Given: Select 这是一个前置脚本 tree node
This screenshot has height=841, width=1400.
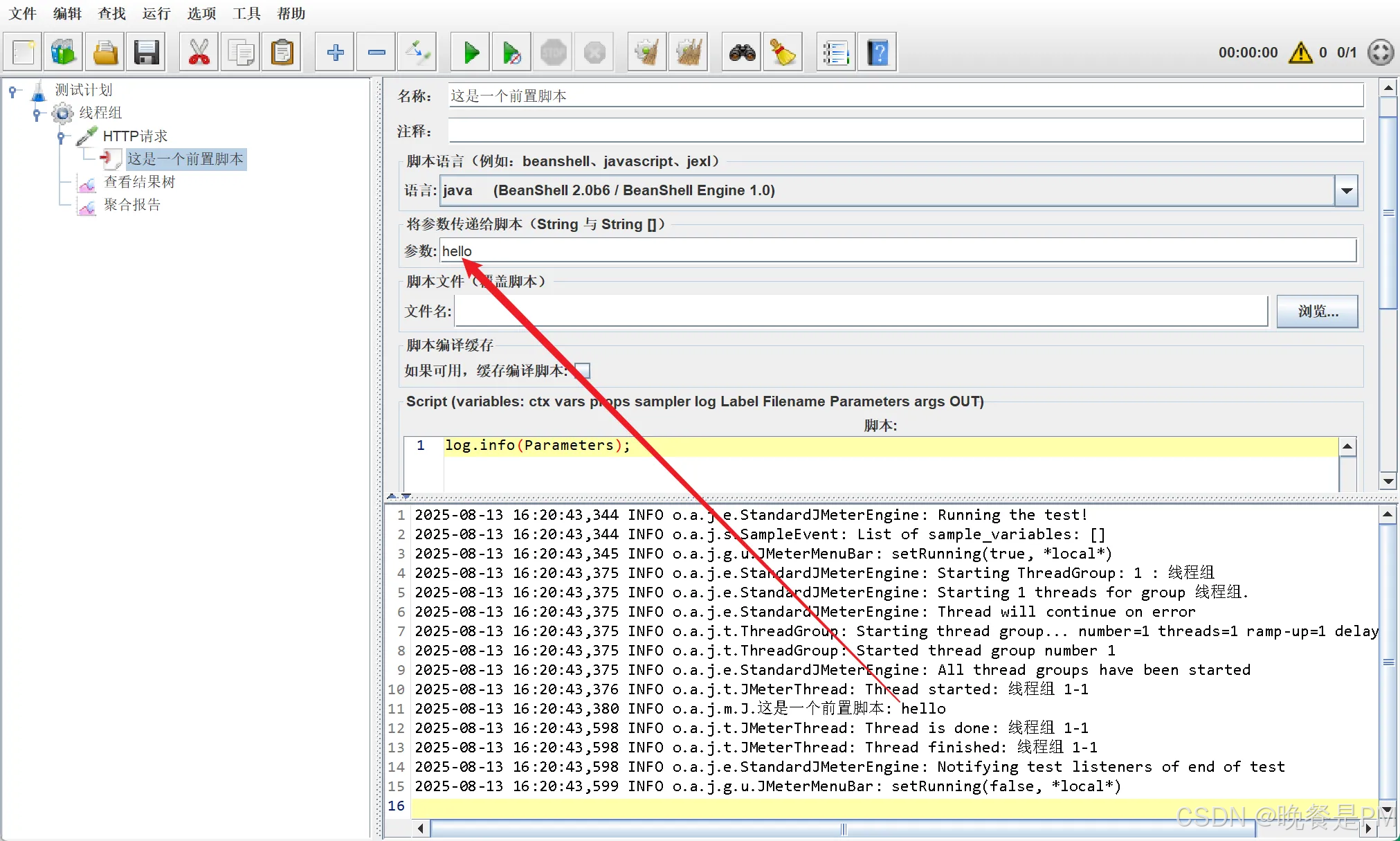Looking at the screenshot, I should coord(185,159).
